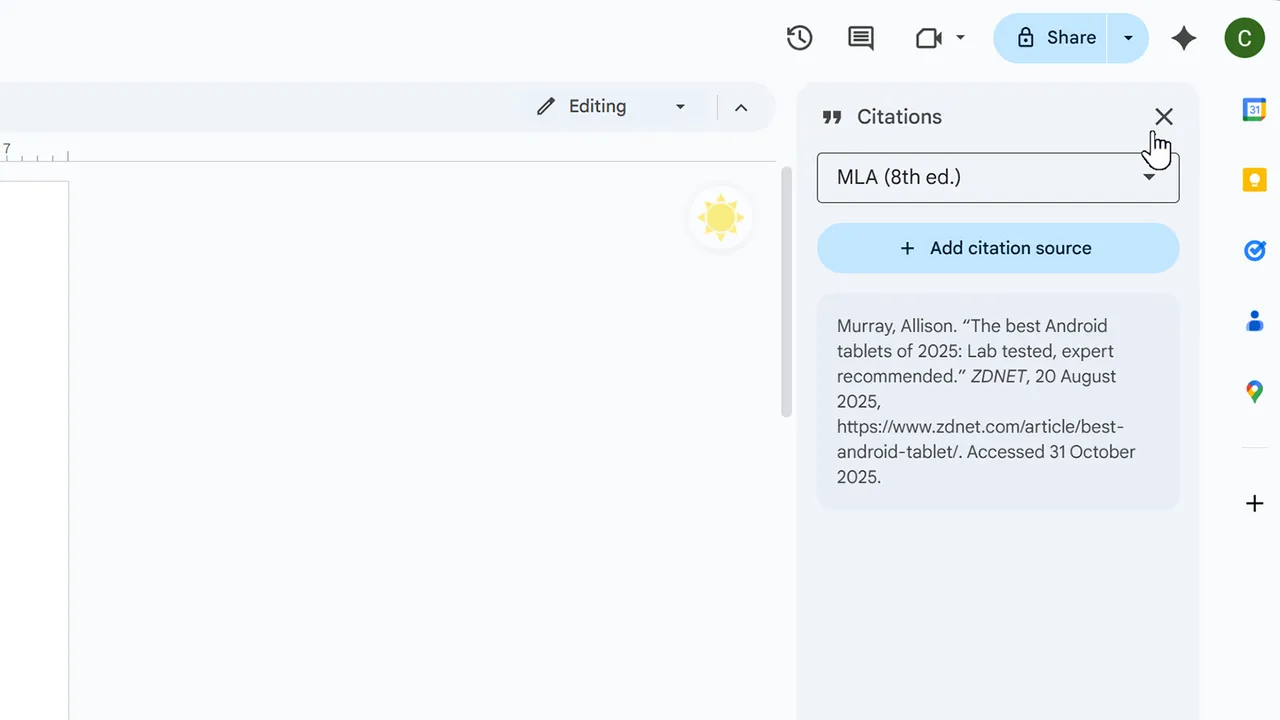Get add-ons via the plus icon
The width and height of the screenshot is (1280, 720).
1255,503
